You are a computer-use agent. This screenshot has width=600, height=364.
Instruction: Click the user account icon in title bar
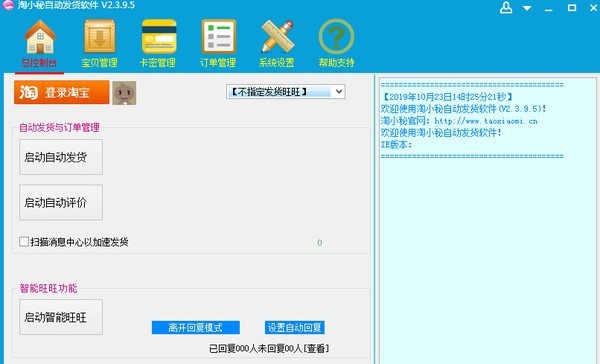[x=506, y=7]
